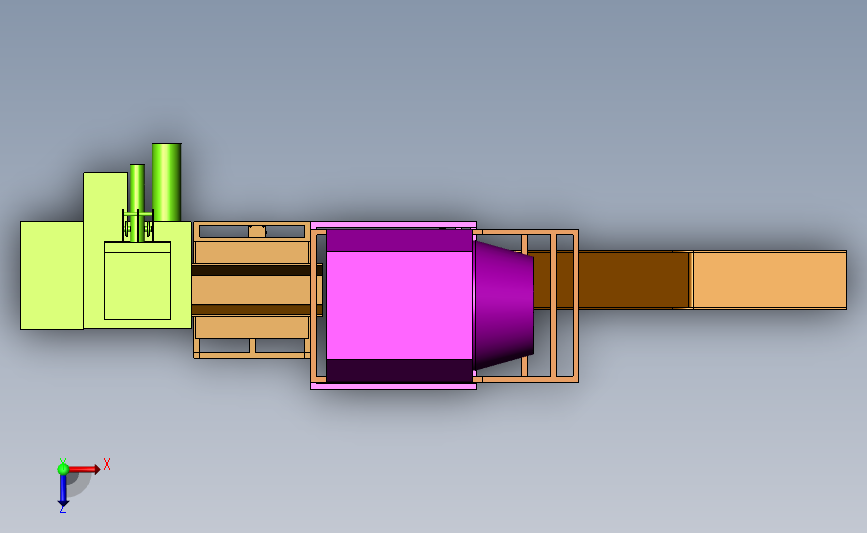Image resolution: width=867 pixels, height=533 pixels.
Task: Click the red X label on the triad
Action: pyautogui.click(x=107, y=464)
